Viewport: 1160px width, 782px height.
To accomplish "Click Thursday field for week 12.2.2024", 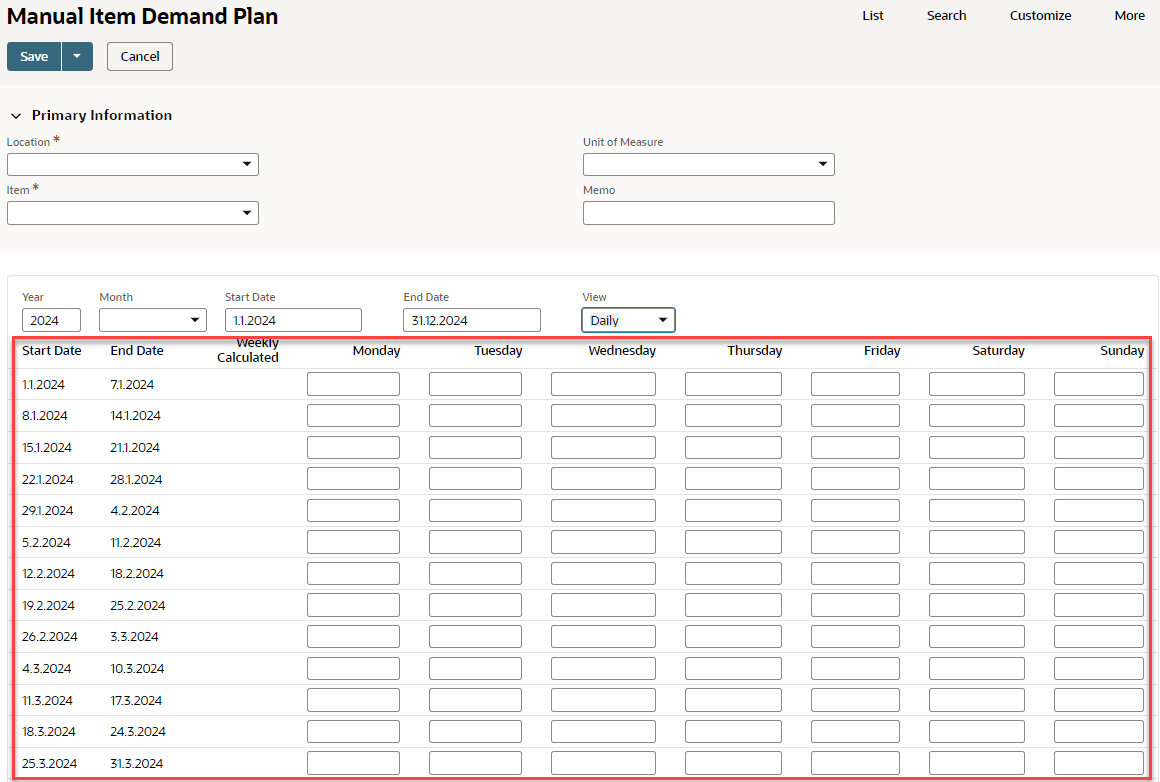I will pyautogui.click(x=733, y=573).
